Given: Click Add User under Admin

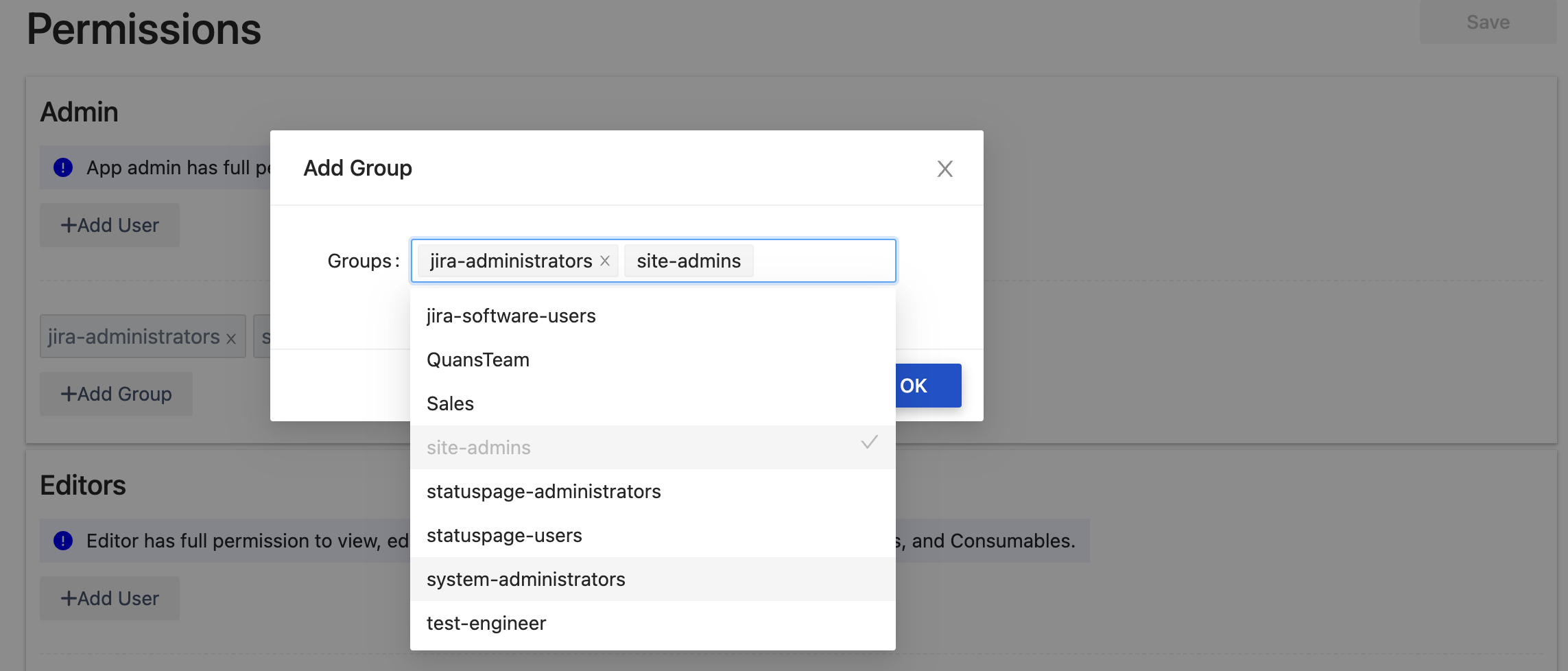Looking at the screenshot, I should (110, 225).
